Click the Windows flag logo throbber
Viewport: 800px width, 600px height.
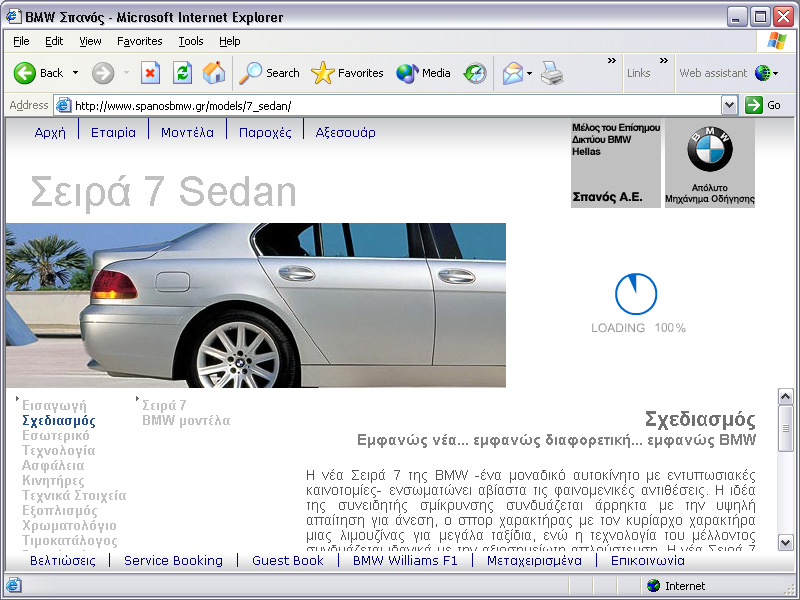(x=777, y=41)
